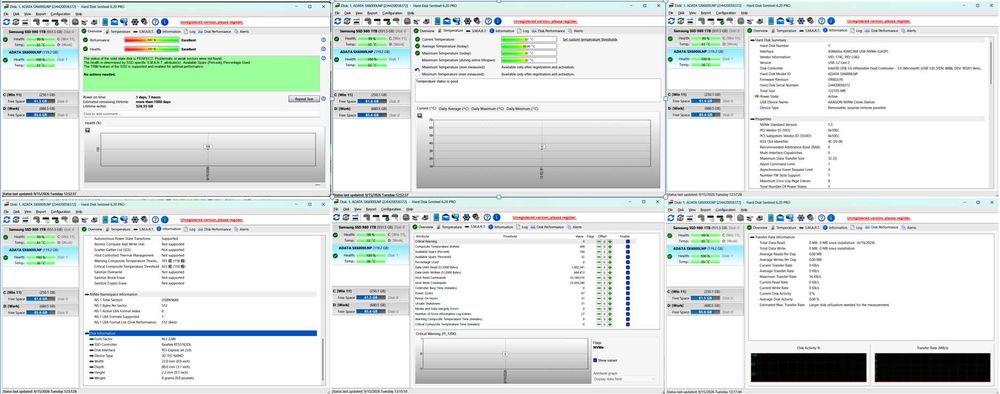This screenshot has width=1000, height=394.
Task: Click the save-graph floppy icon above the Health (%) chart
Action: 87,129
